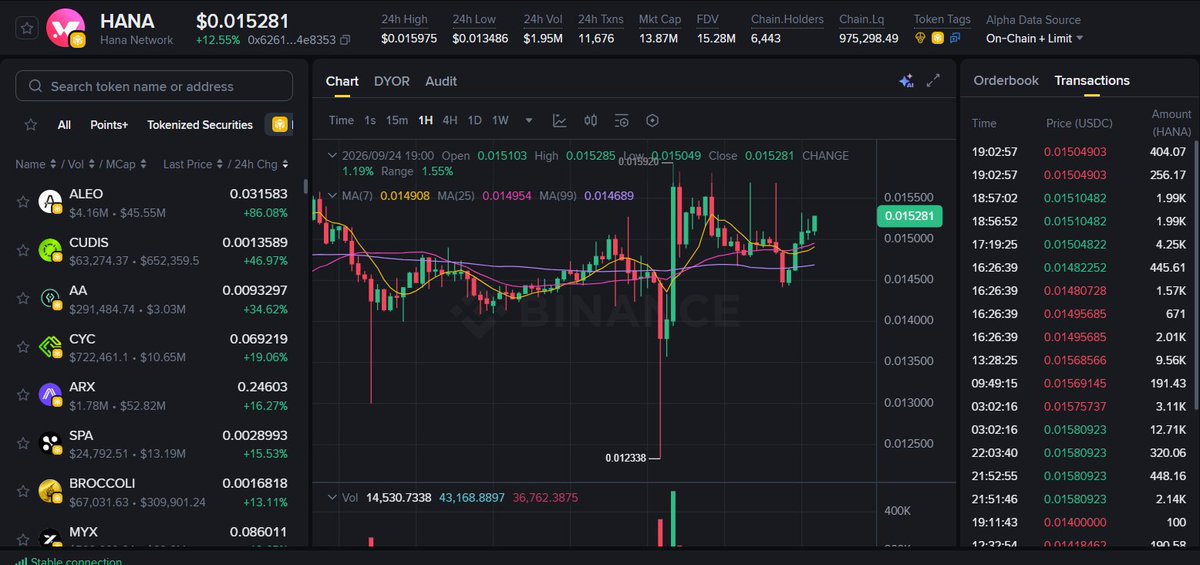Screen dimensions: 1200x565
Task: Set chart interval to 4H
Action: tap(450, 120)
